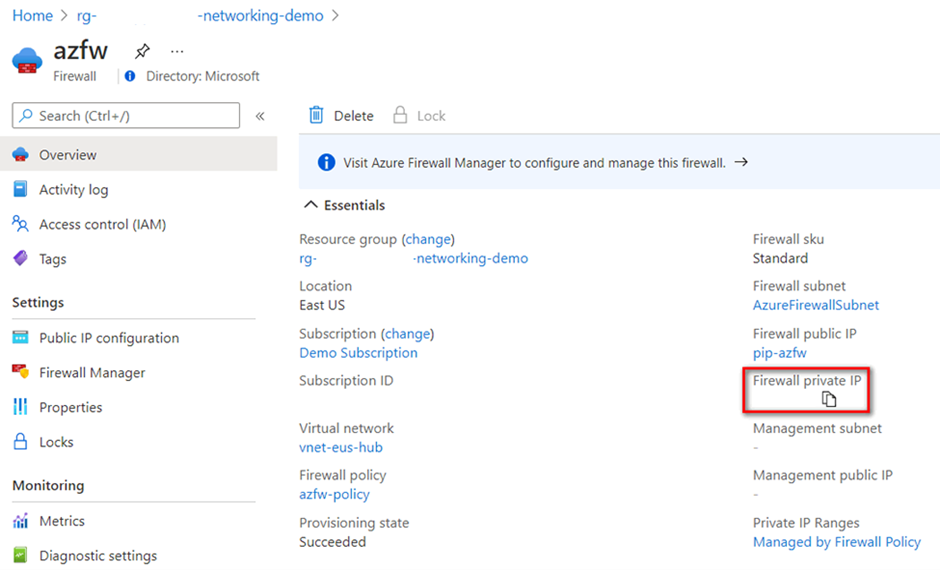940x570 pixels.
Task: Open Access control (IAM)
Action: click(x=103, y=225)
